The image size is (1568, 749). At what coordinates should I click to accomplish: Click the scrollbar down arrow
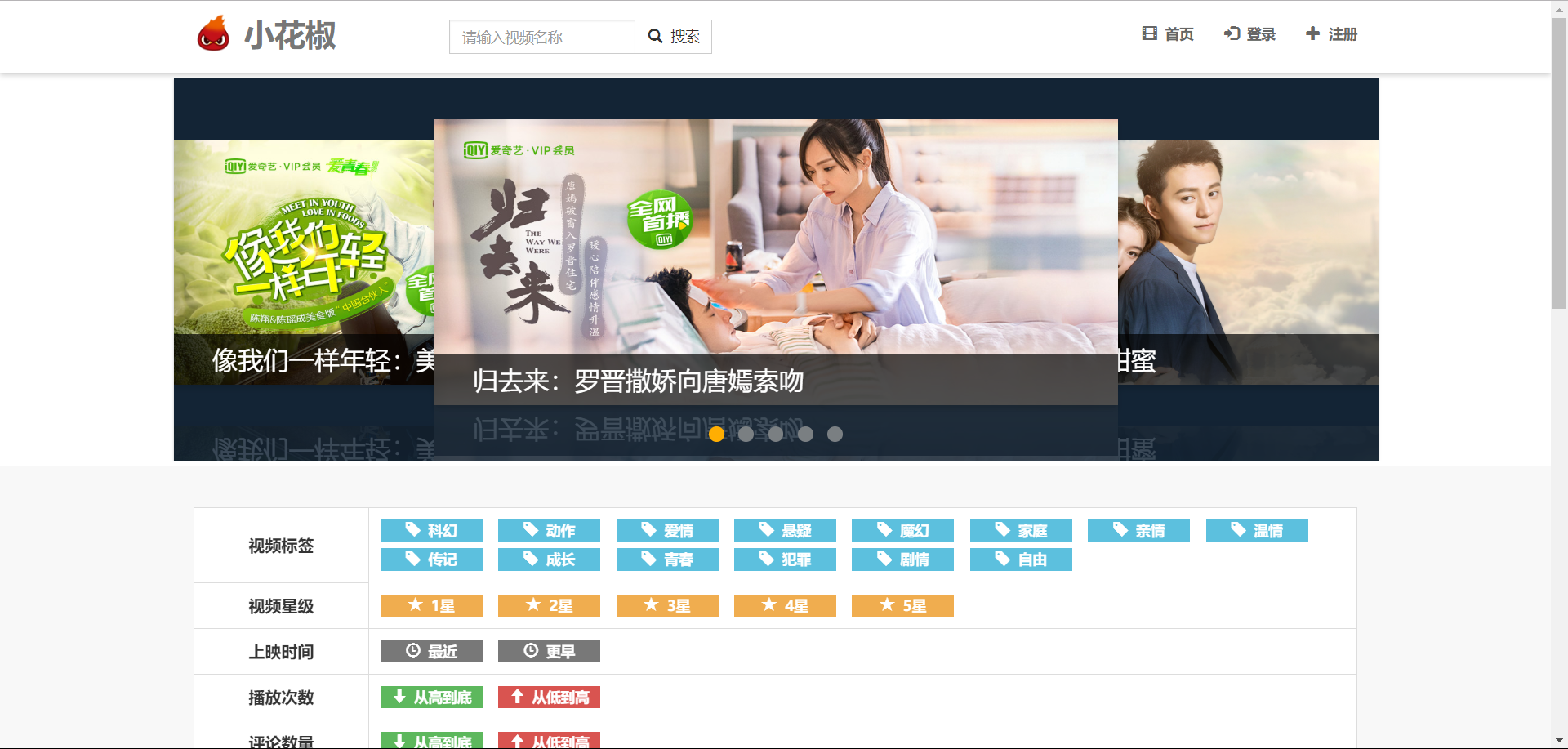tap(1559, 741)
